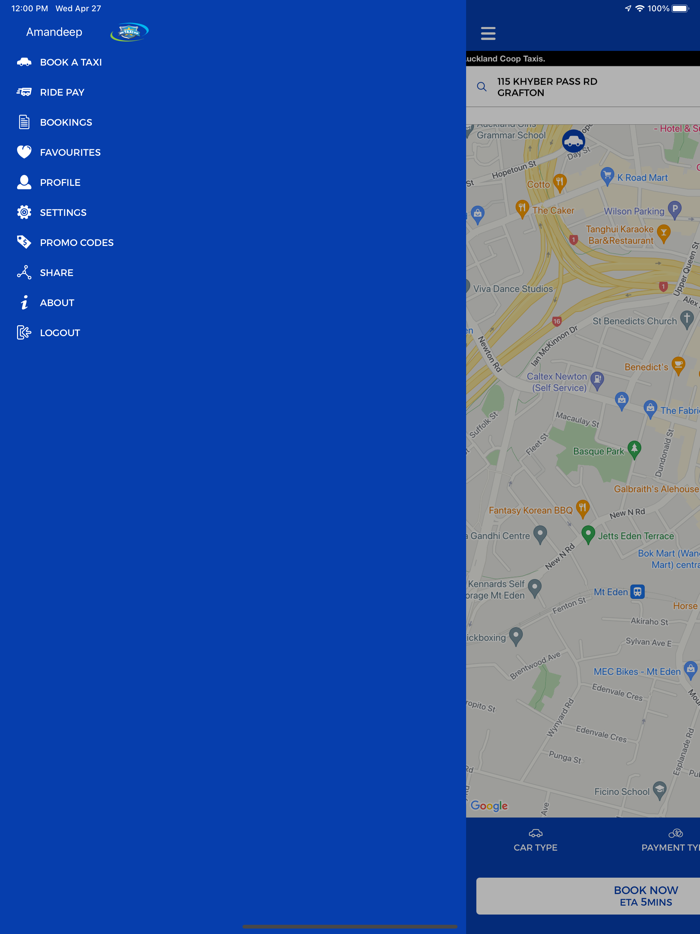Tap the green Jetts Eden Terrace pin
700x934 pixels.
(588, 535)
